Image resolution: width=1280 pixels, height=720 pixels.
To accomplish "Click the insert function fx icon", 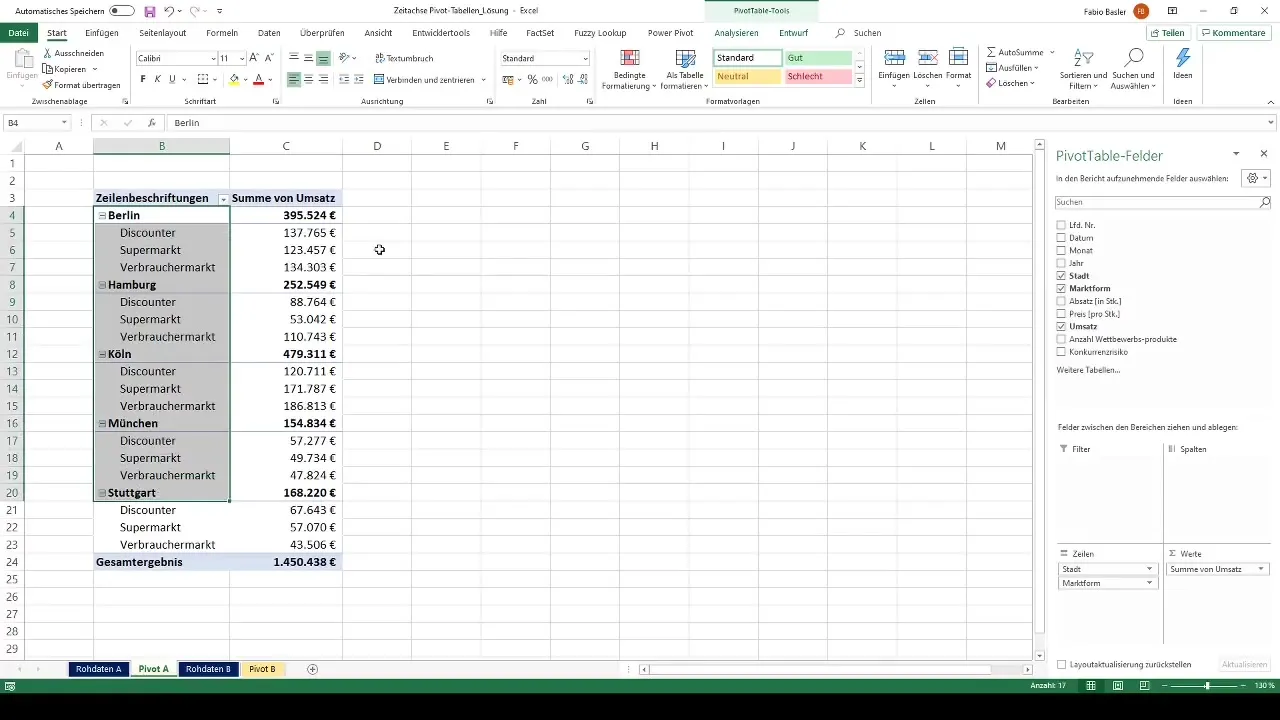I will [152, 123].
